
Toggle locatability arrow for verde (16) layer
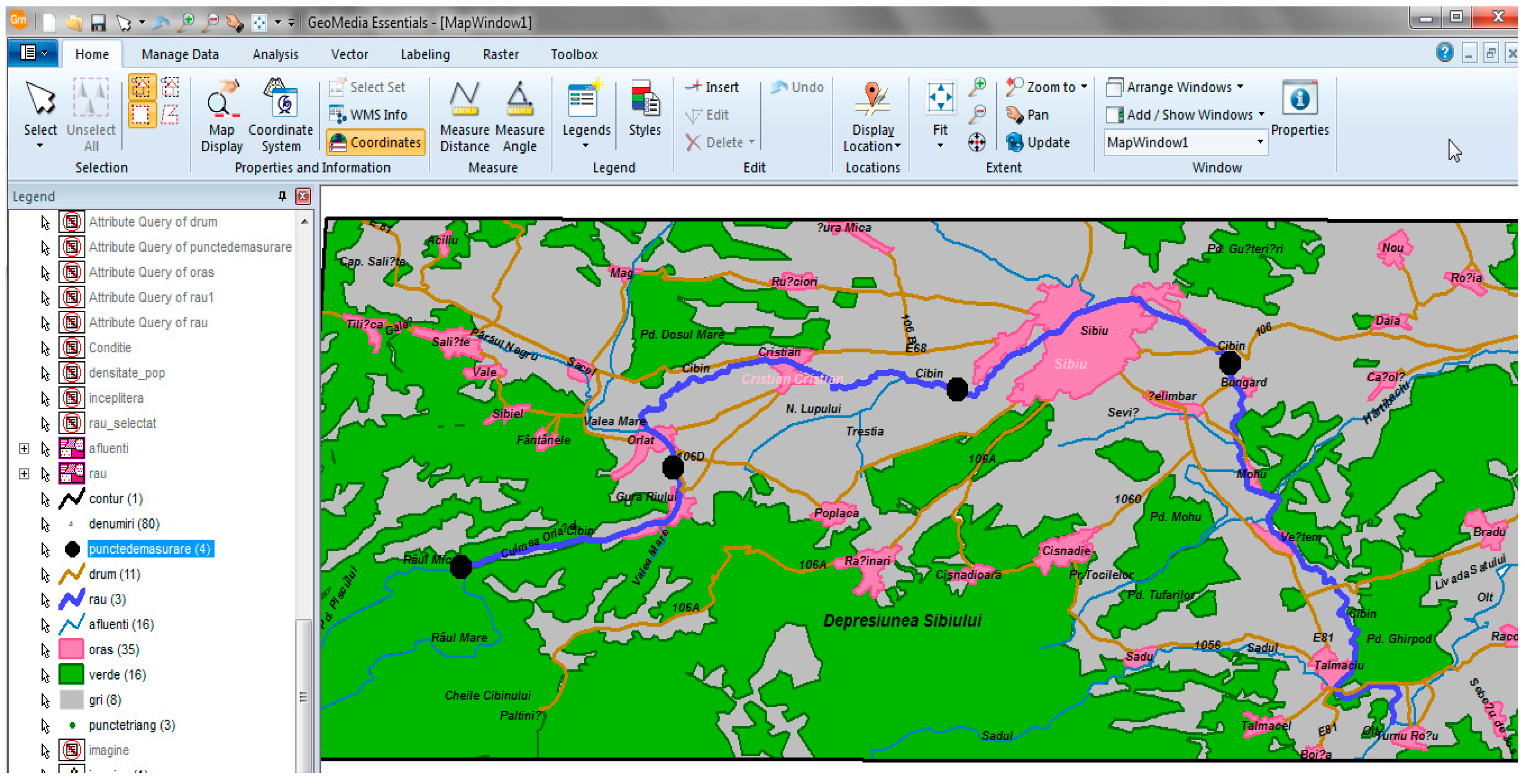tap(45, 675)
